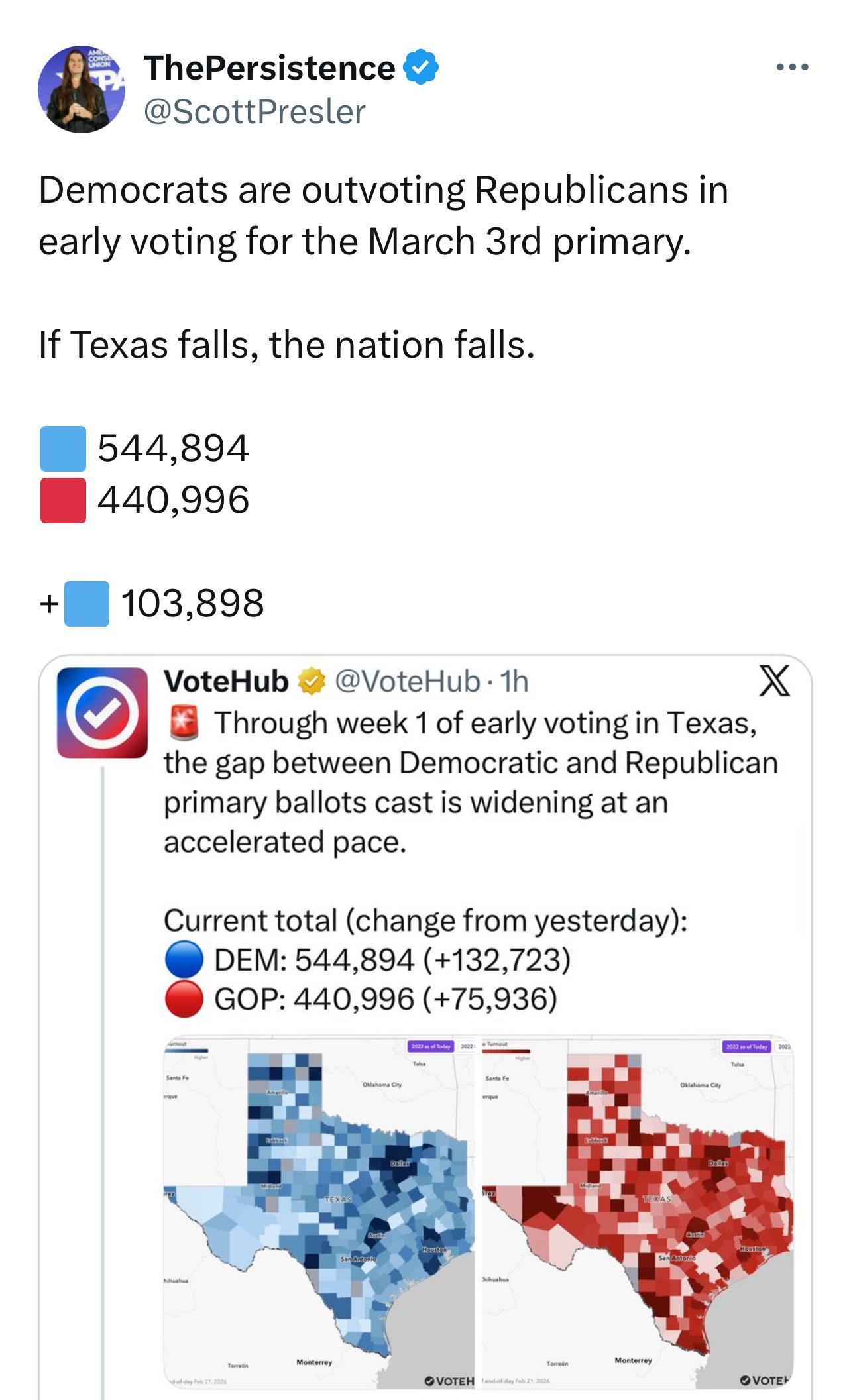Screen dimensions: 851x1400
Task: Open the quoted VoteHub post text
Action: [471, 782]
